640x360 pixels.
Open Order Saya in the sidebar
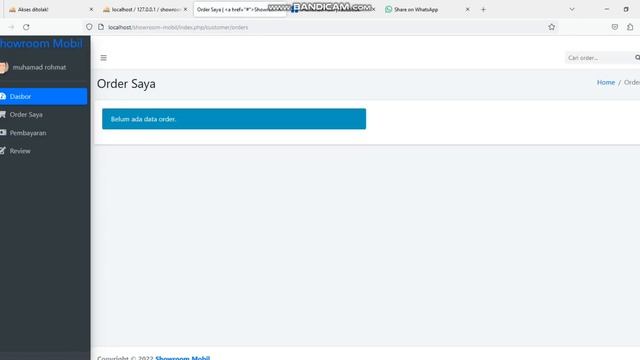(43, 115)
